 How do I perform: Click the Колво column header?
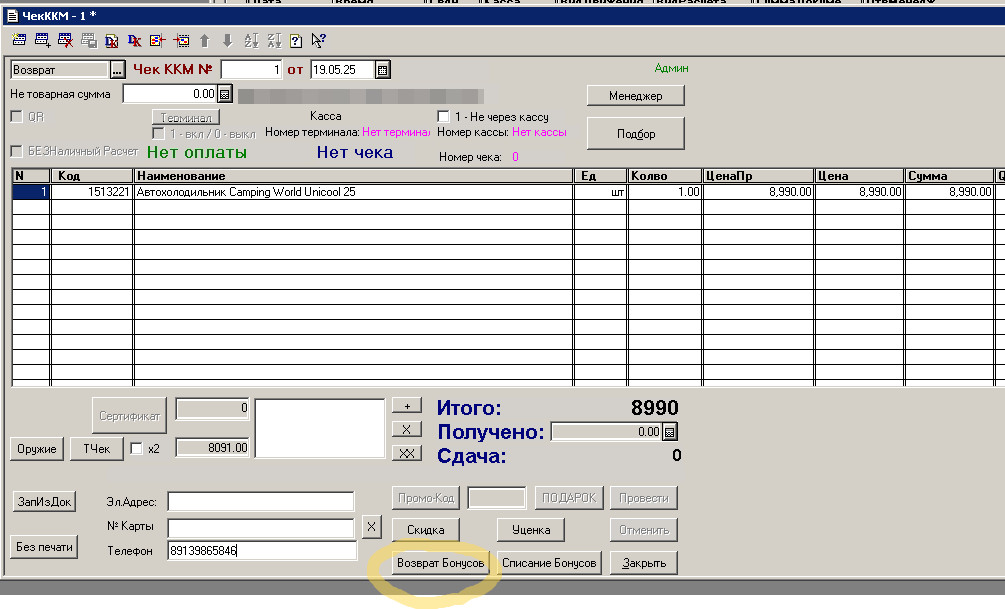point(665,176)
